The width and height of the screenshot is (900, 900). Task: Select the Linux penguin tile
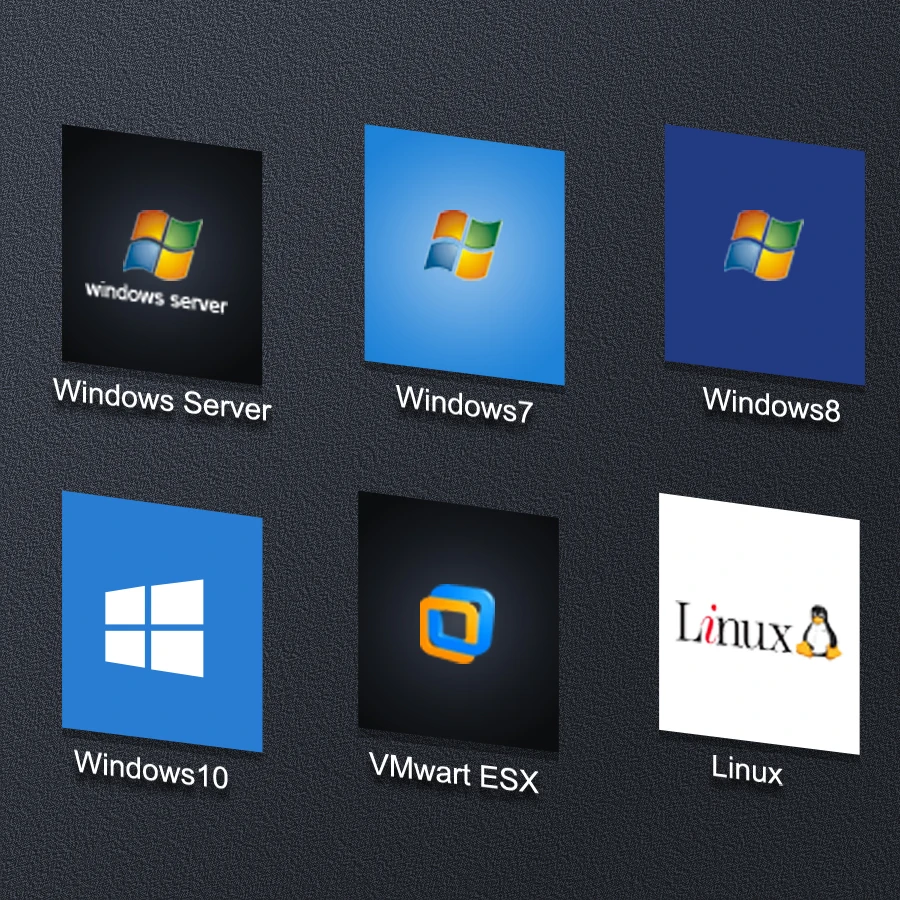(759, 623)
